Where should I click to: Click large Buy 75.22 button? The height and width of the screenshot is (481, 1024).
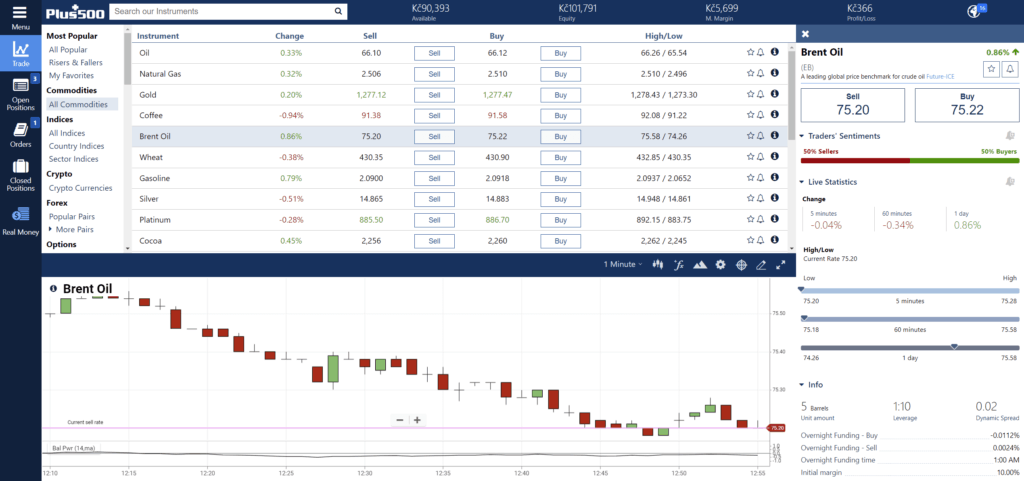(x=967, y=105)
